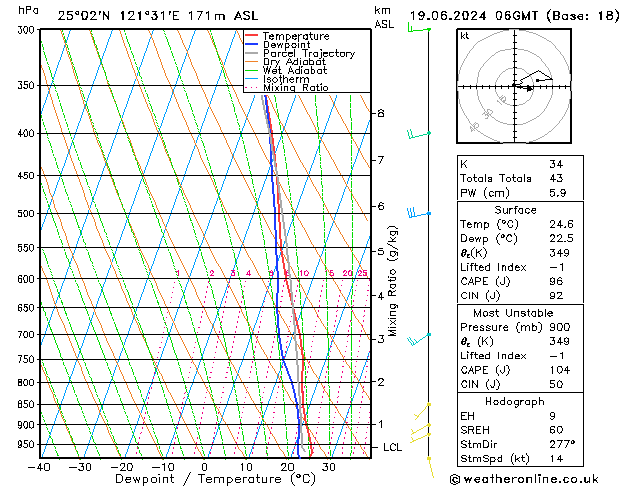The width and height of the screenshot is (629, 486).
Task: Click the Hodograph section heading
Action: [515, 402]
